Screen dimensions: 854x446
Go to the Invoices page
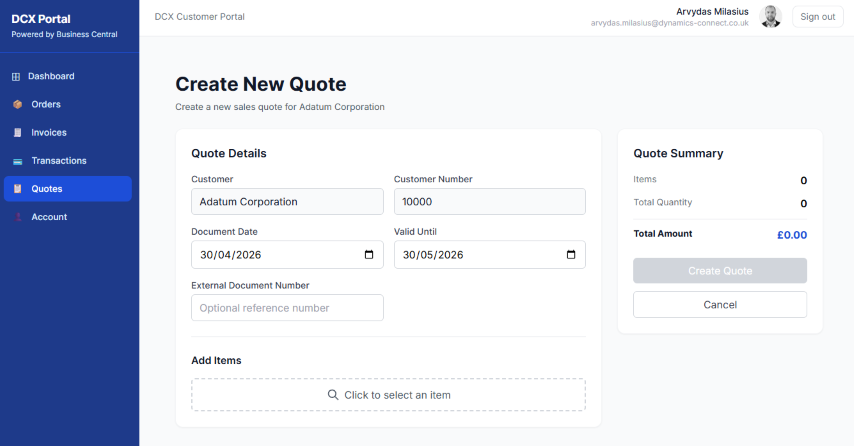point(48,132)
